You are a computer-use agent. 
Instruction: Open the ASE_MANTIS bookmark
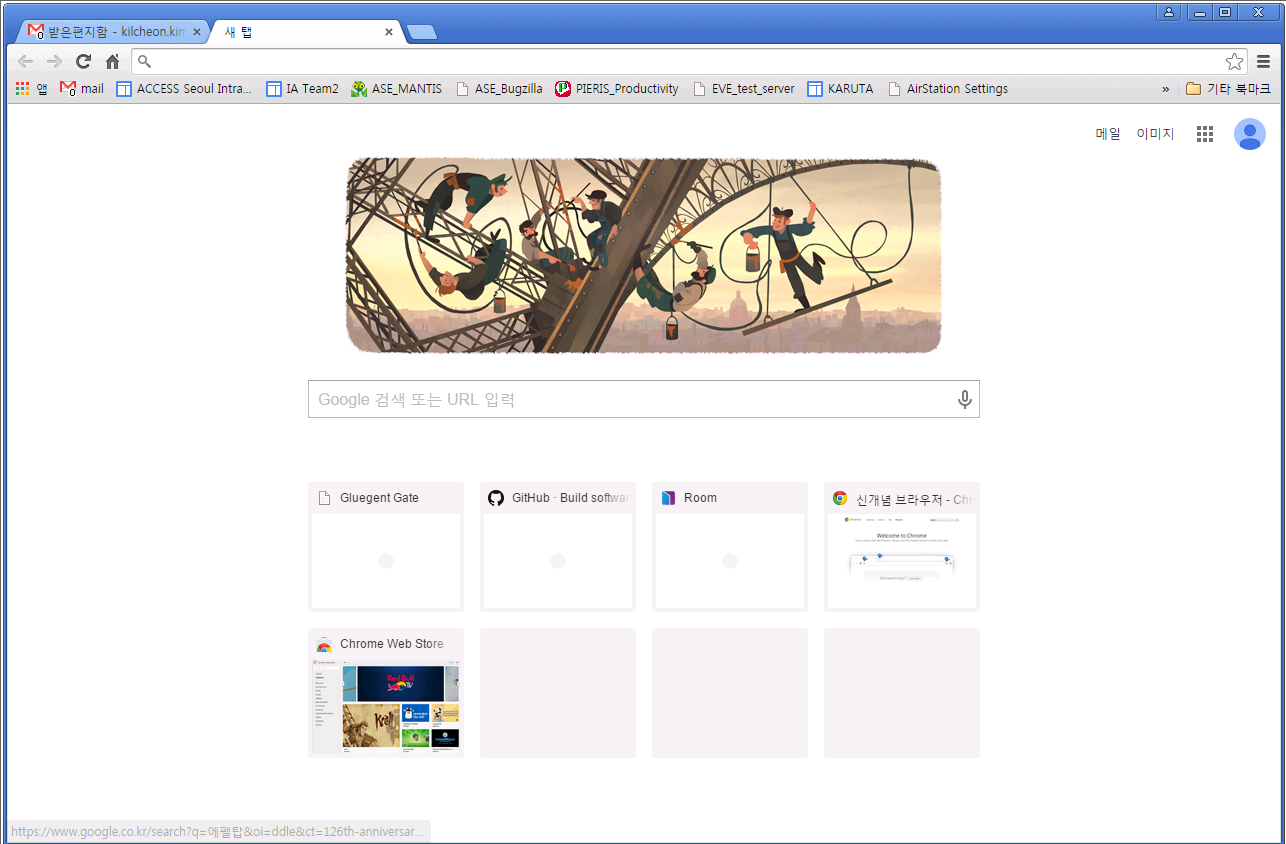click(396, 88)
